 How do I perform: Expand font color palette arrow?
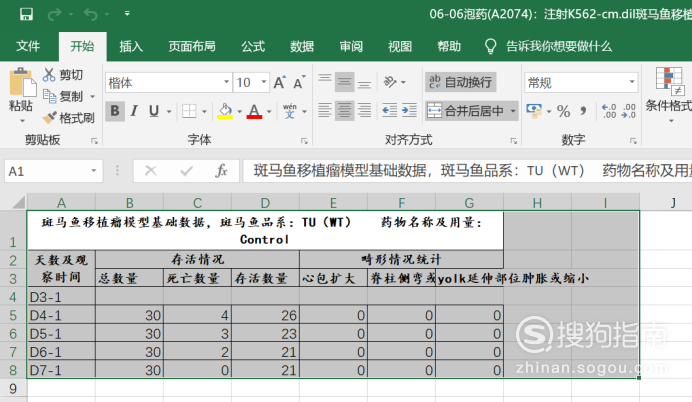pyautogui.click(x=269, y=111)
